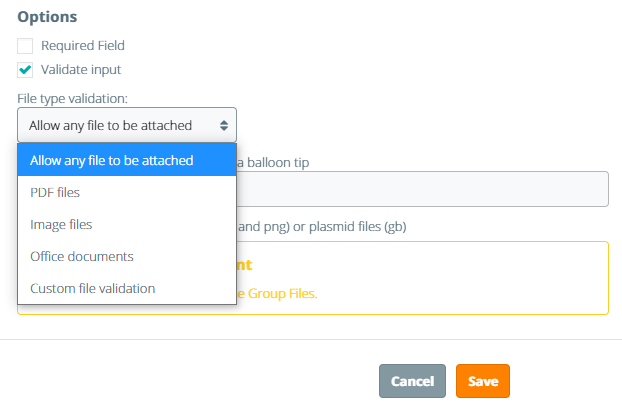
Task: Uncheck the Validate input checkbox
Action: [25, 70]
